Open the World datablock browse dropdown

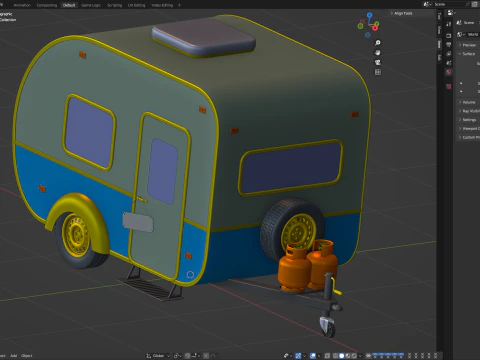point(461,34)
